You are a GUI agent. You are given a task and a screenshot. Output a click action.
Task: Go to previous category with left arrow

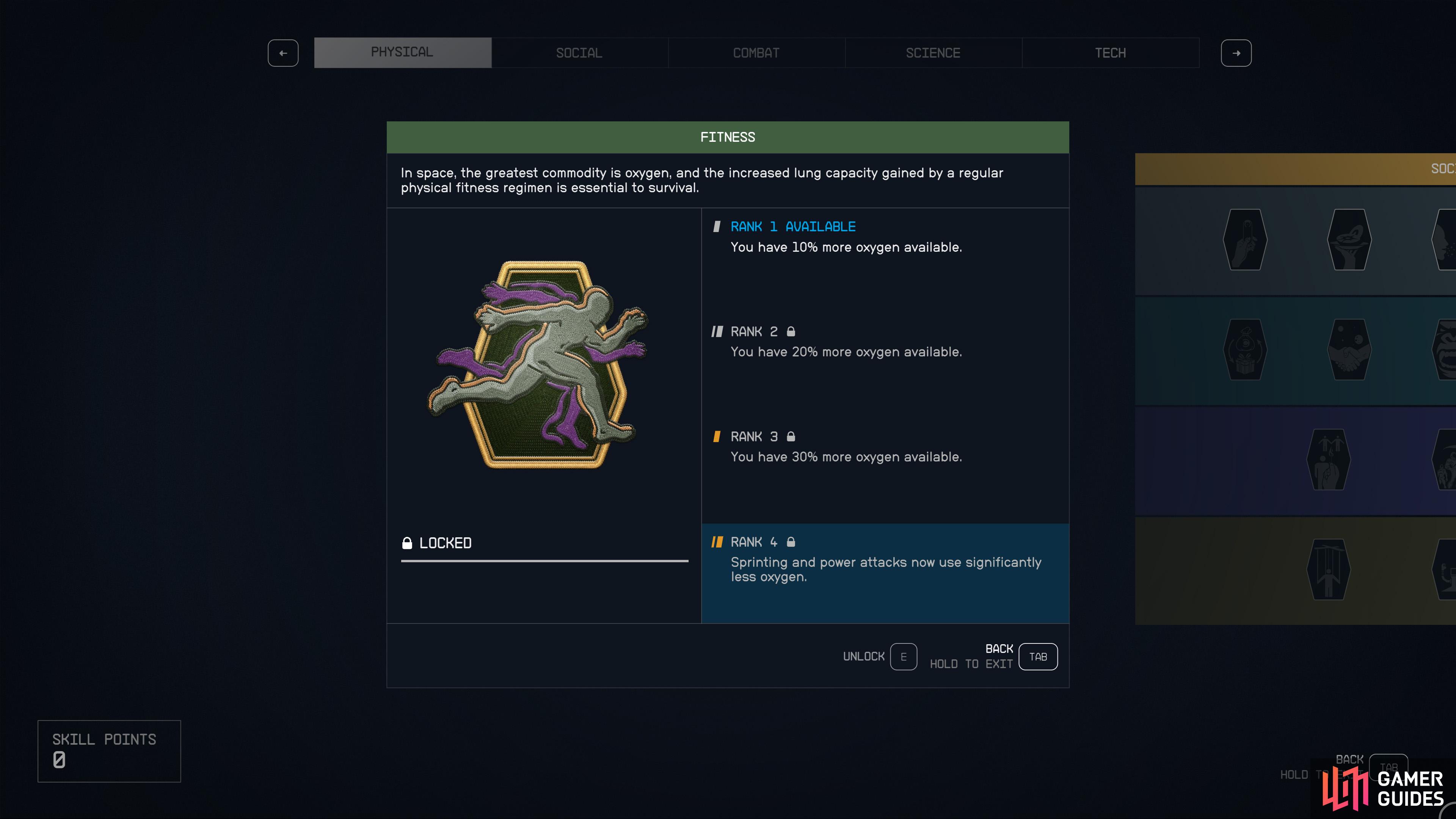tap(283, 53)
